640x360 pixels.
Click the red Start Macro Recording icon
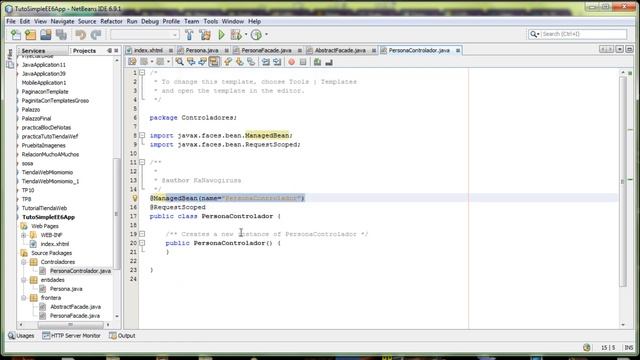pyautogui.click(x=291, y=62)
